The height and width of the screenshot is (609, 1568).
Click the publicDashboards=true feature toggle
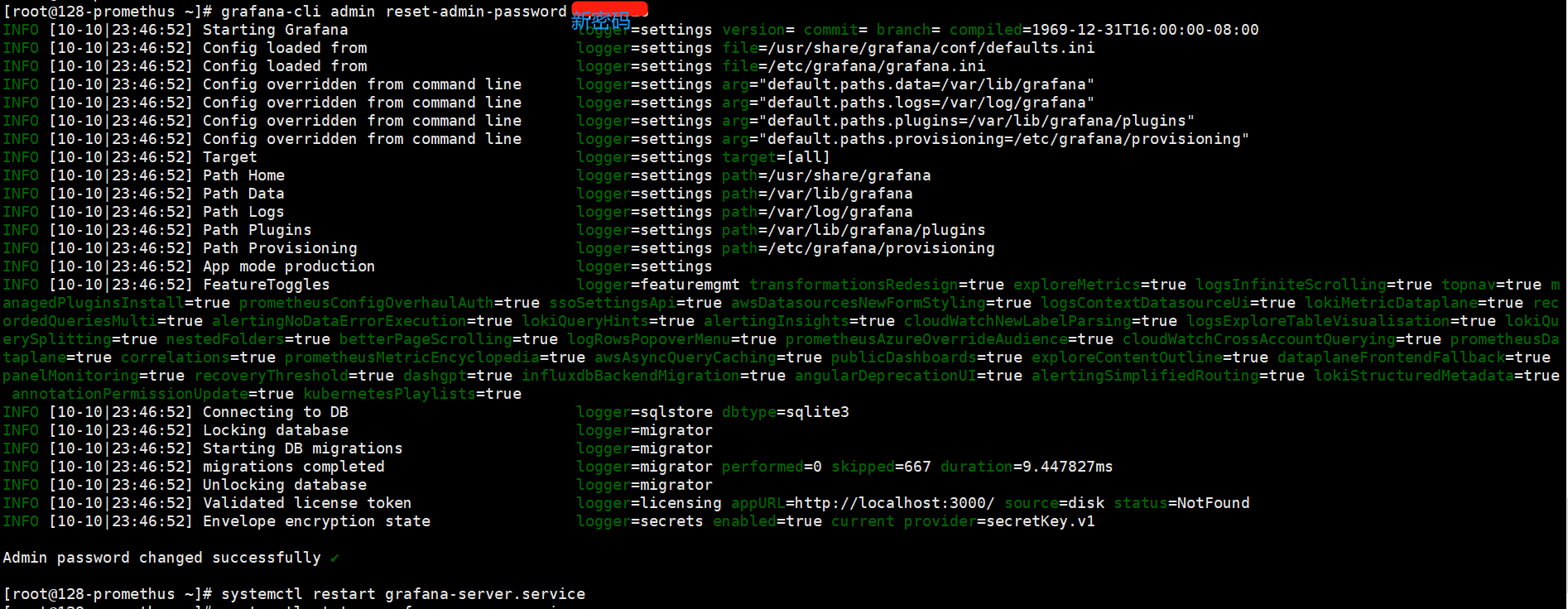click(926, 357)
